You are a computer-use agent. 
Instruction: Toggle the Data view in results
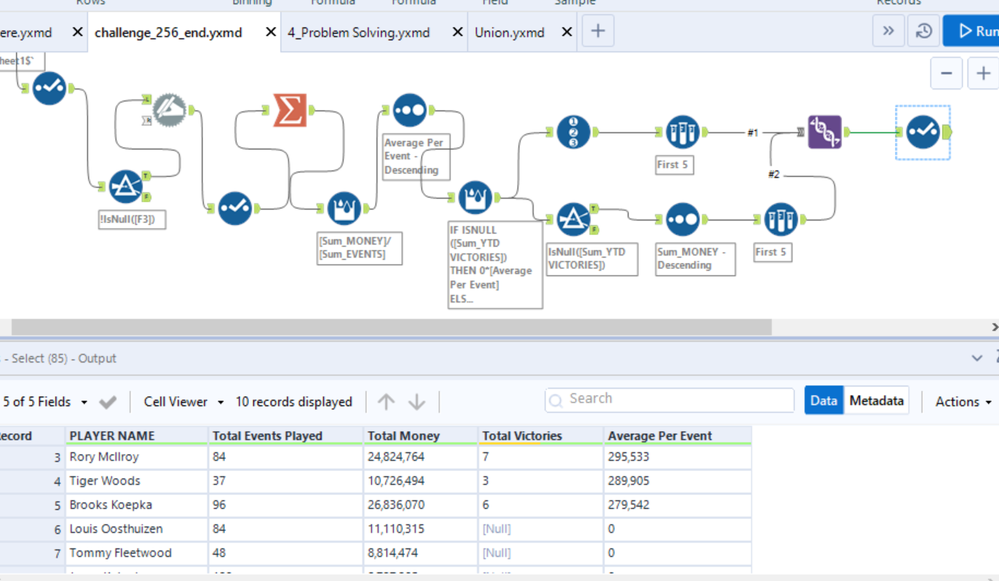[823, 401]
